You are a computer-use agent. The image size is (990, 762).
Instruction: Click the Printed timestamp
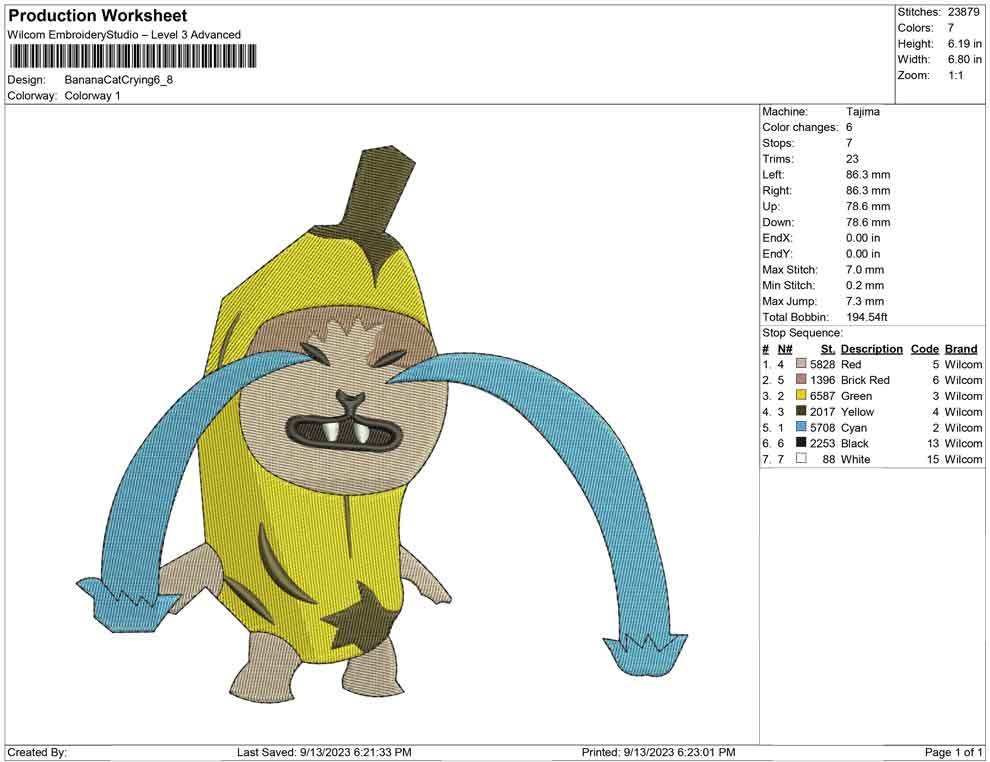659,752
